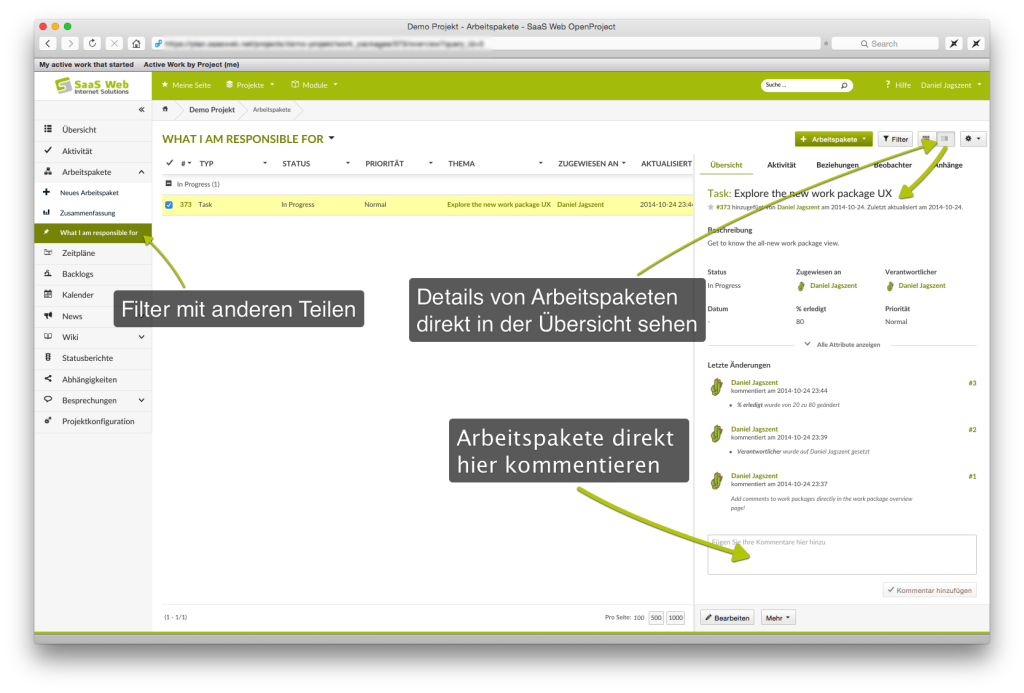Click search magnifier in Suche field
The image size is (1024, 693).
pos(844,85)
